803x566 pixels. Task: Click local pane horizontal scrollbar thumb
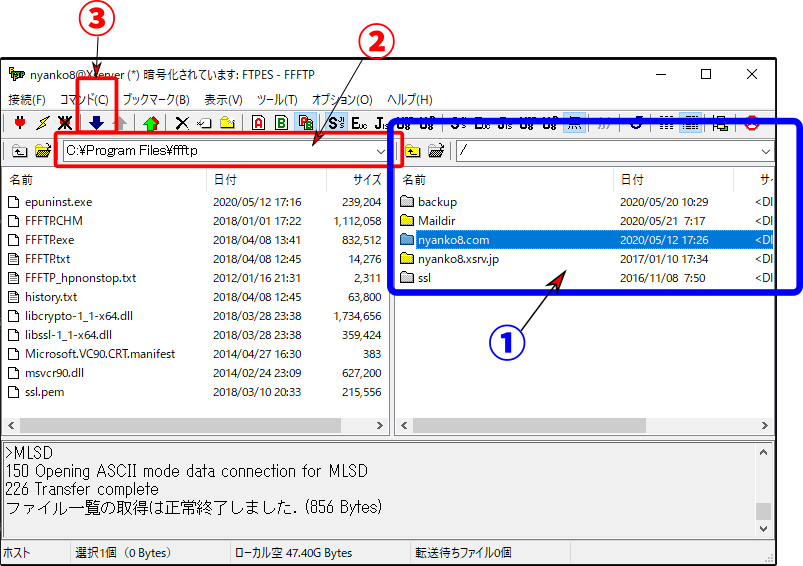[180, 425]
